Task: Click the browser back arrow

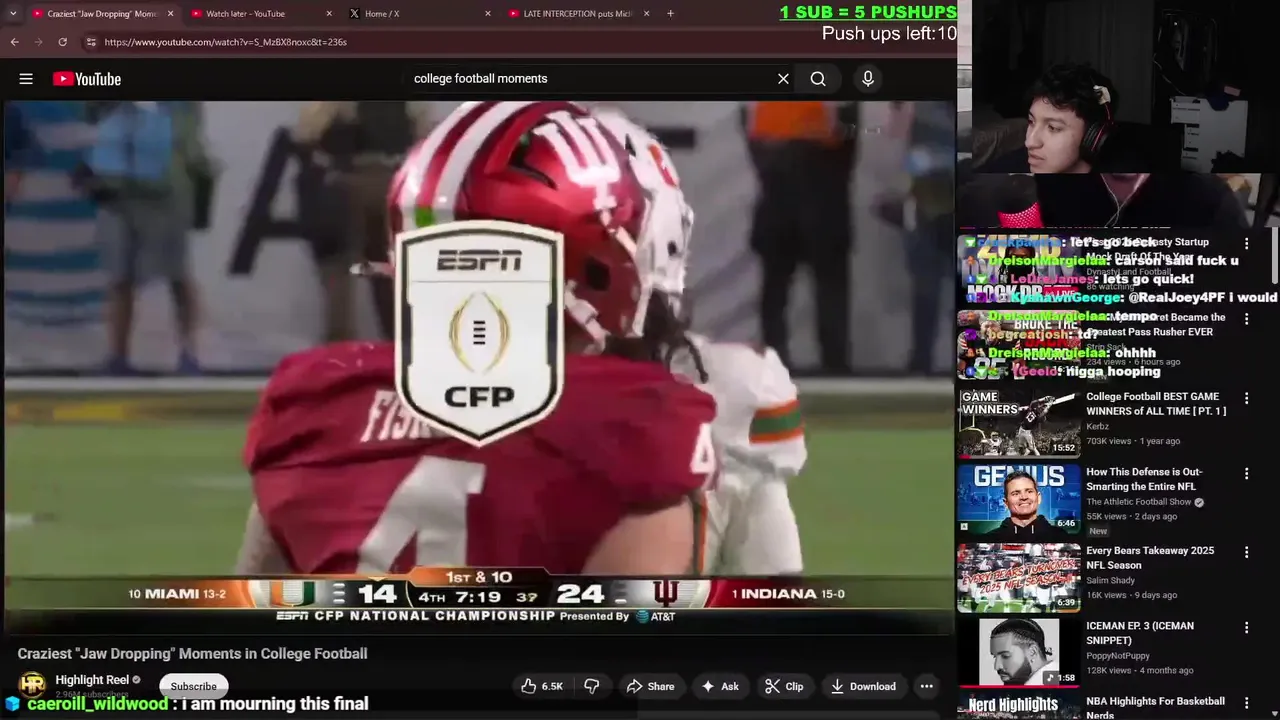Action: point(14,42)
